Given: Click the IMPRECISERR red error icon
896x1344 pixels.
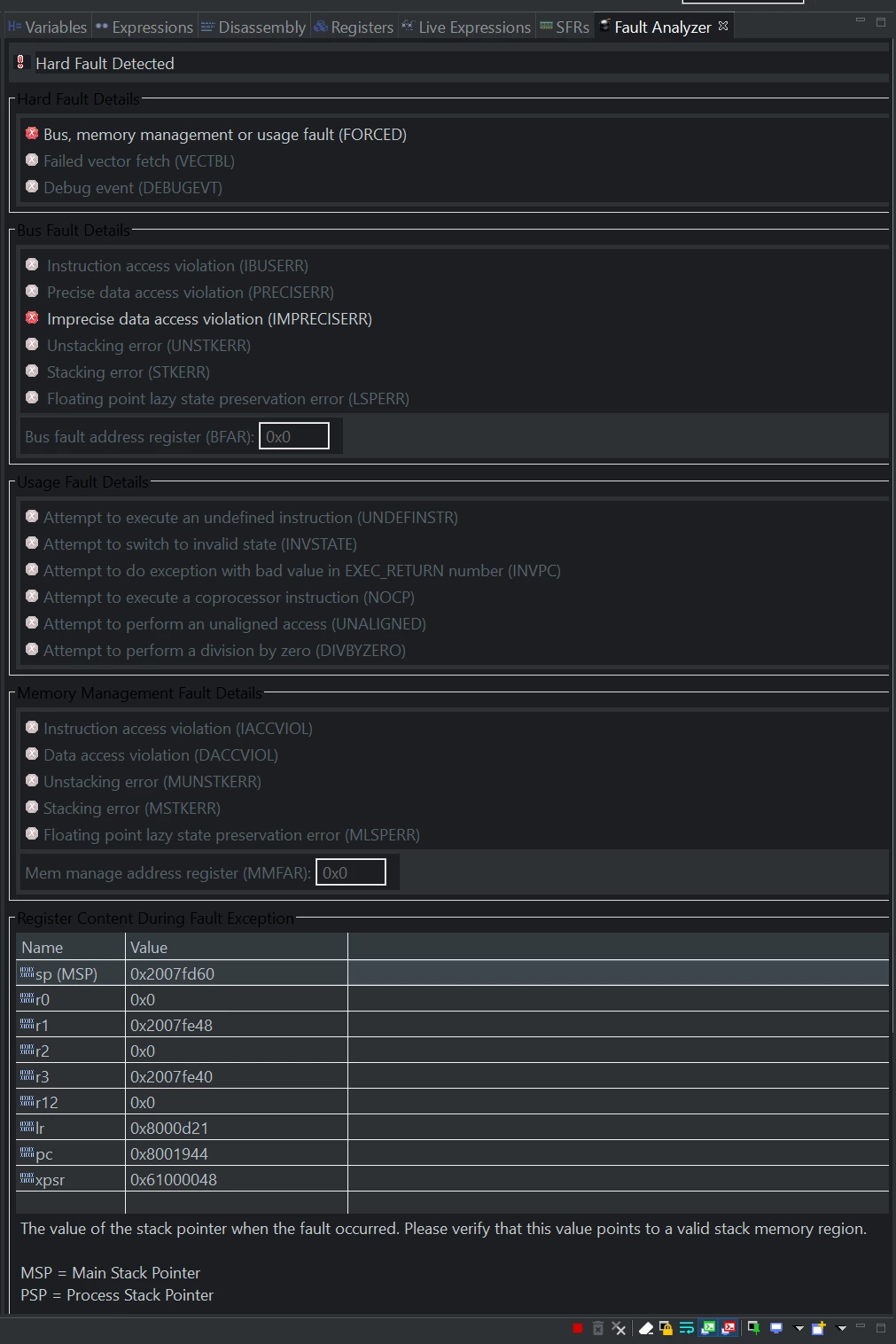Looking at the screenshot, I should pos(32,317).
